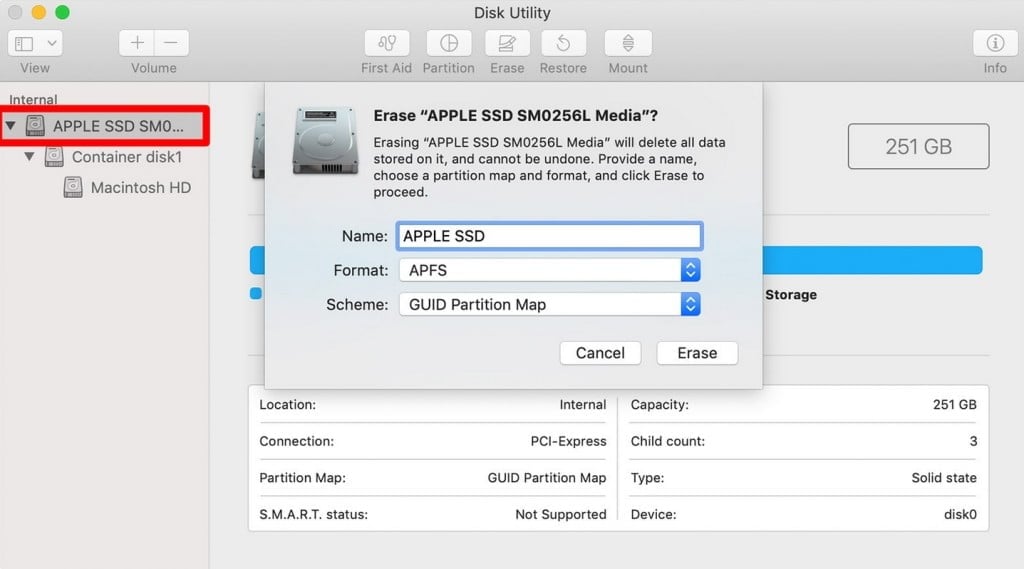Open the View sidebar dropdown
1024x569 pixels.
[x=35, y=44]
